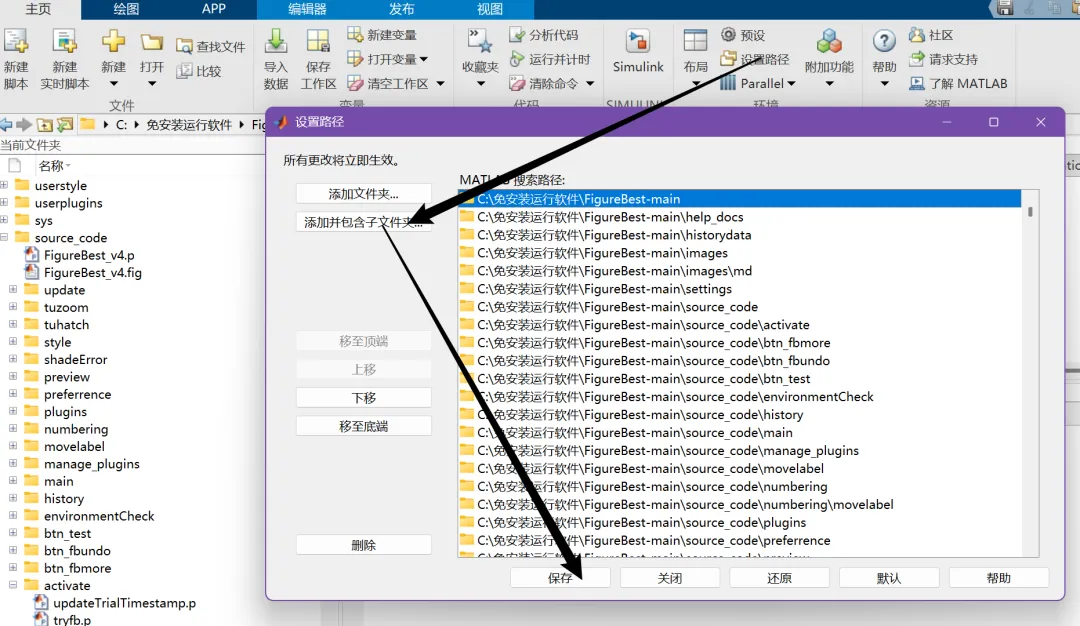1080x626 pixels.
Task: Expand the userstyle folder
Action: (x=4, y=185)
